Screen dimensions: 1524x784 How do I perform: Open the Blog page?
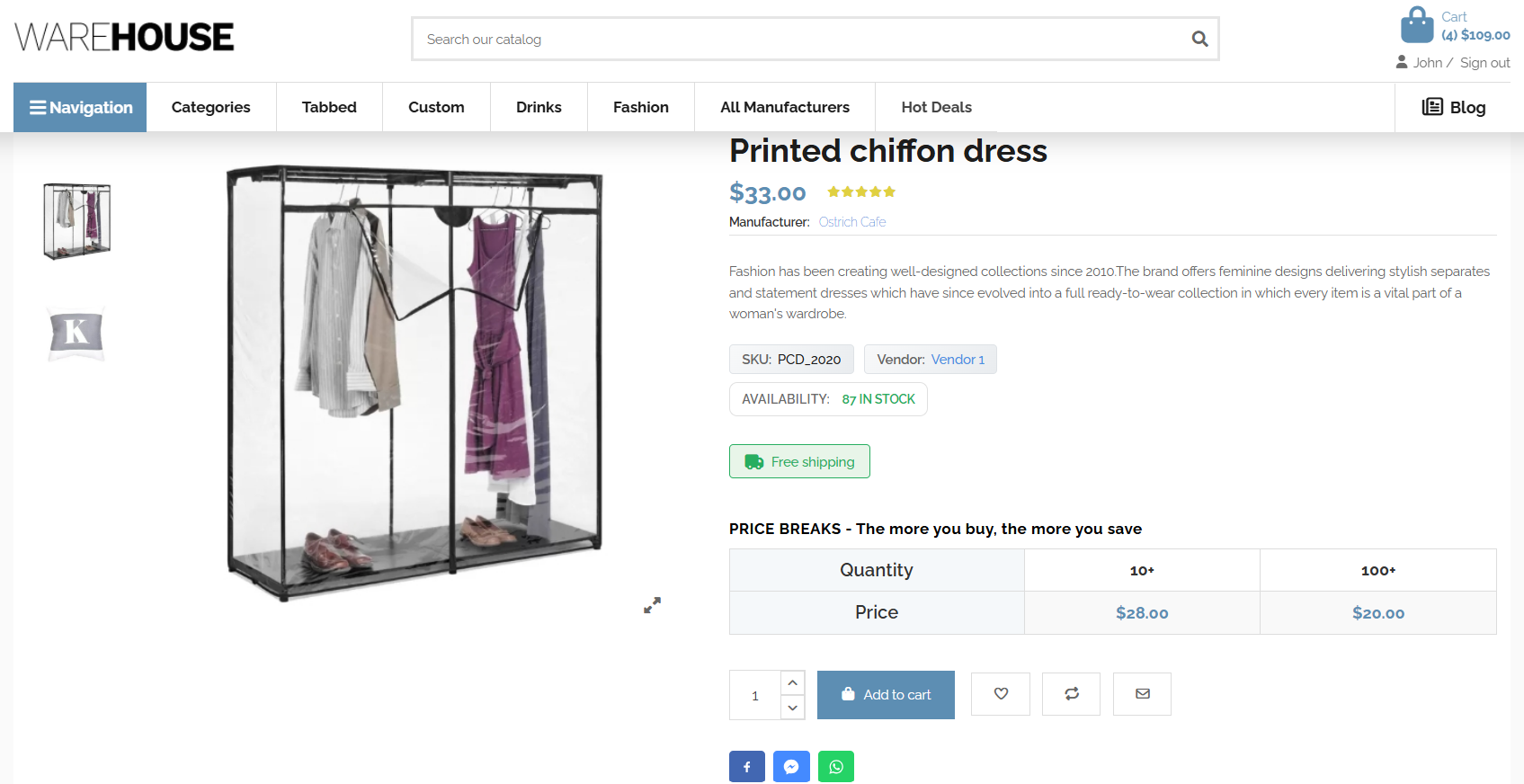coord(1454,108)
